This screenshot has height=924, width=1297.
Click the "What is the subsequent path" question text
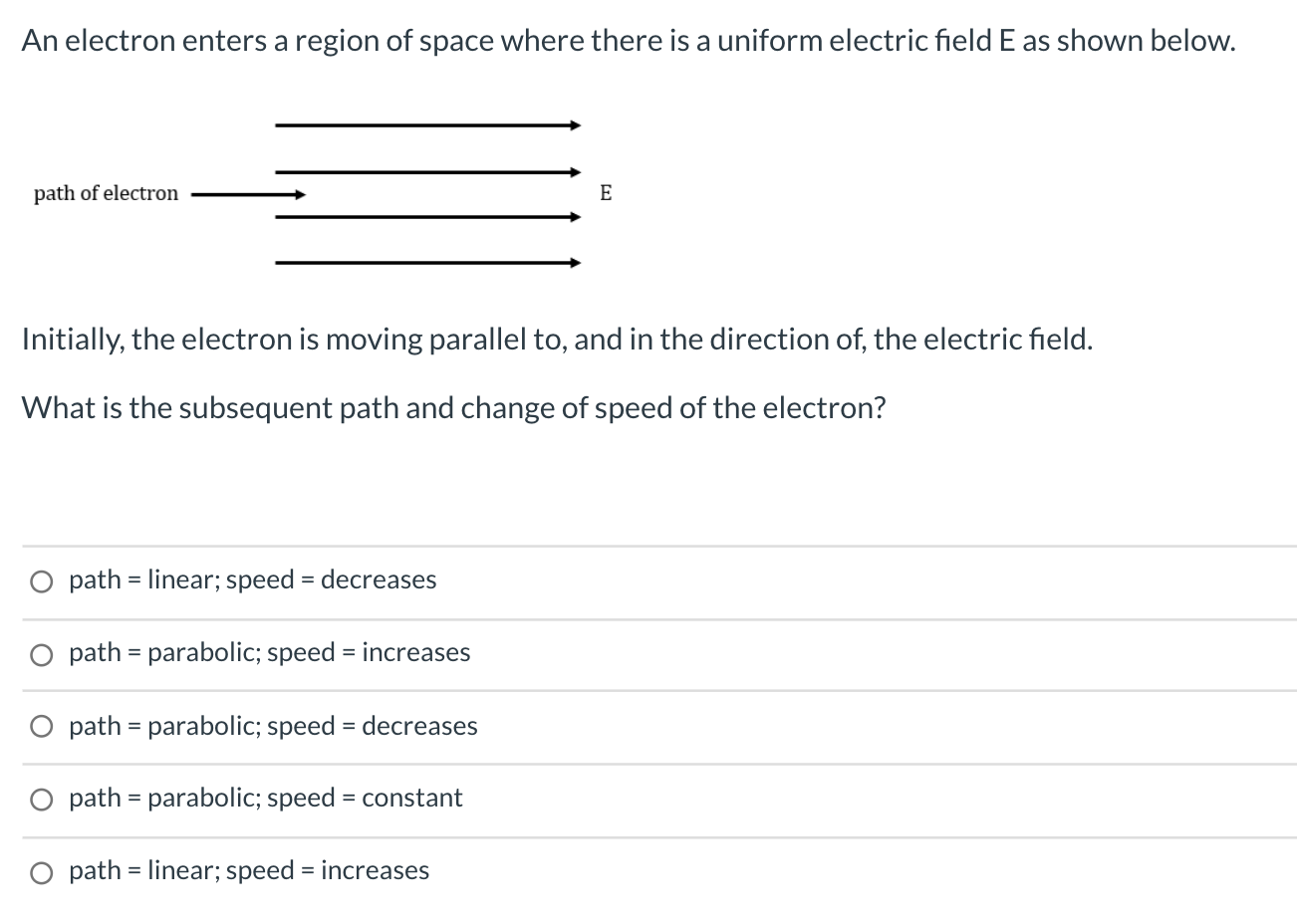pos(454,408)
